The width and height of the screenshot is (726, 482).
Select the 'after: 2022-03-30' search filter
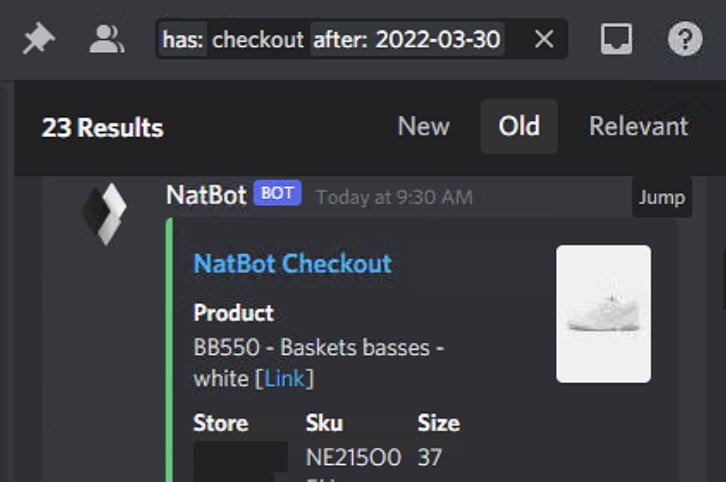click(407, 39)
